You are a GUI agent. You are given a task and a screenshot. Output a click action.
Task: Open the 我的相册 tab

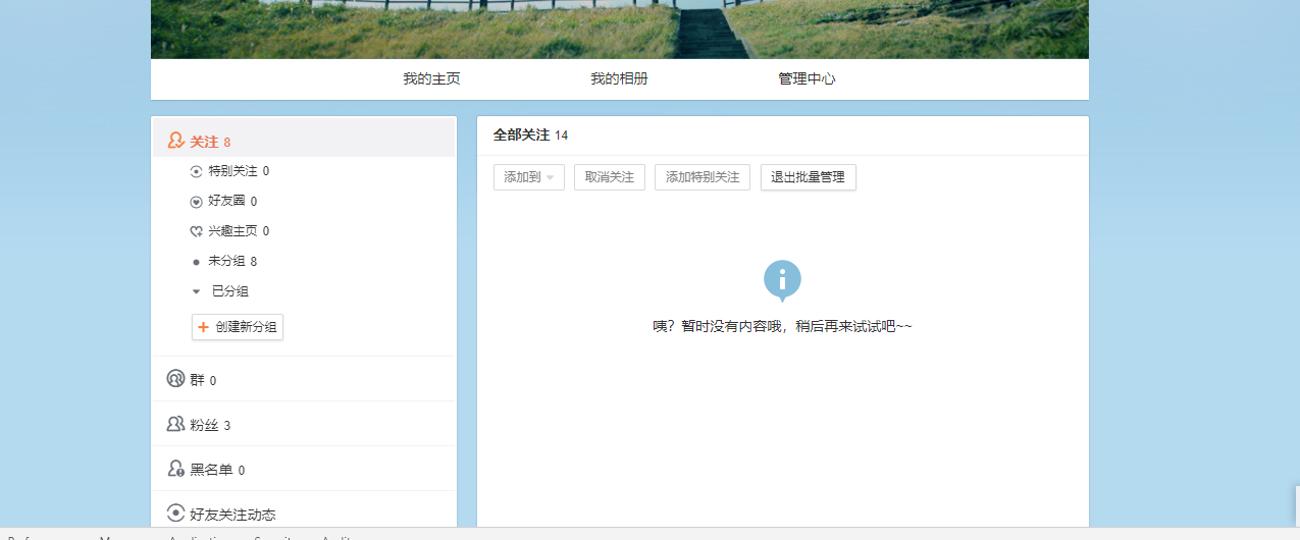point(619,79)
